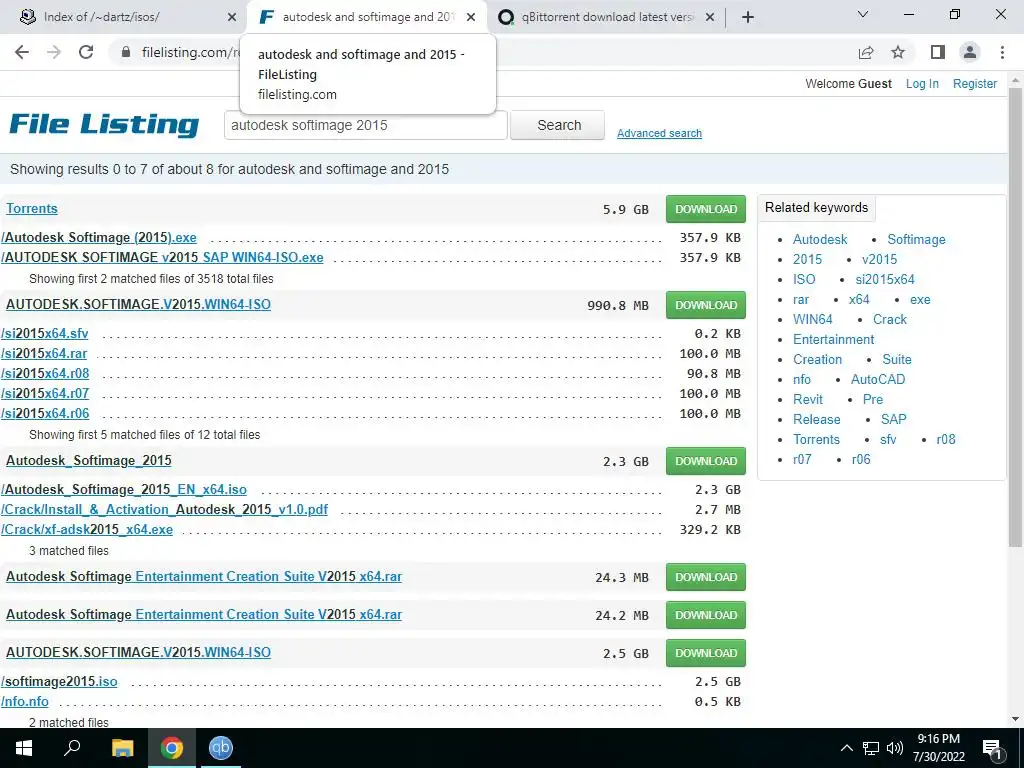This screenshot has height=768, width=1024.
Task: Click the Log In link
Action: click(921, 84)
